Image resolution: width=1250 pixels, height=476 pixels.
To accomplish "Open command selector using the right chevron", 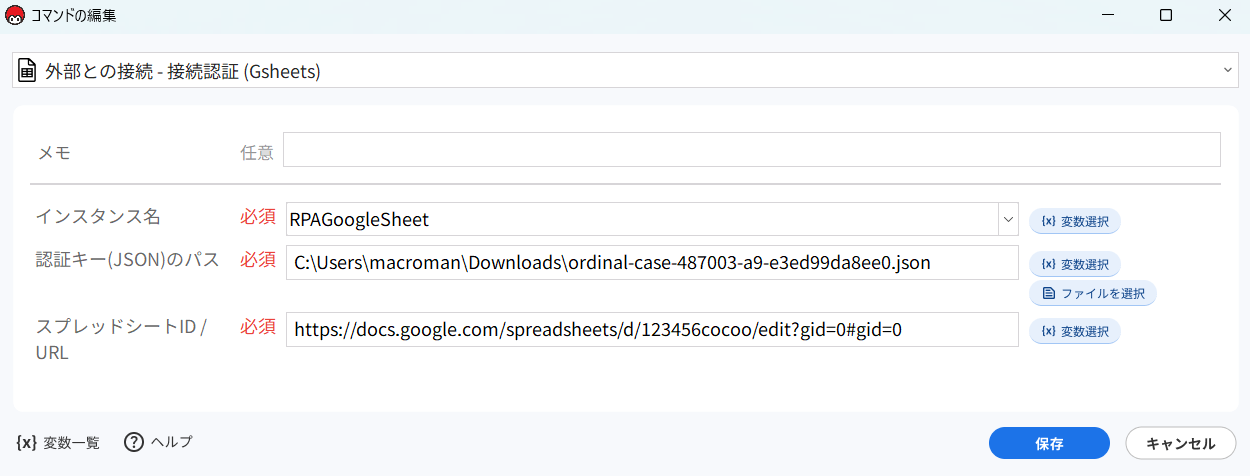I will [1227, 70].
